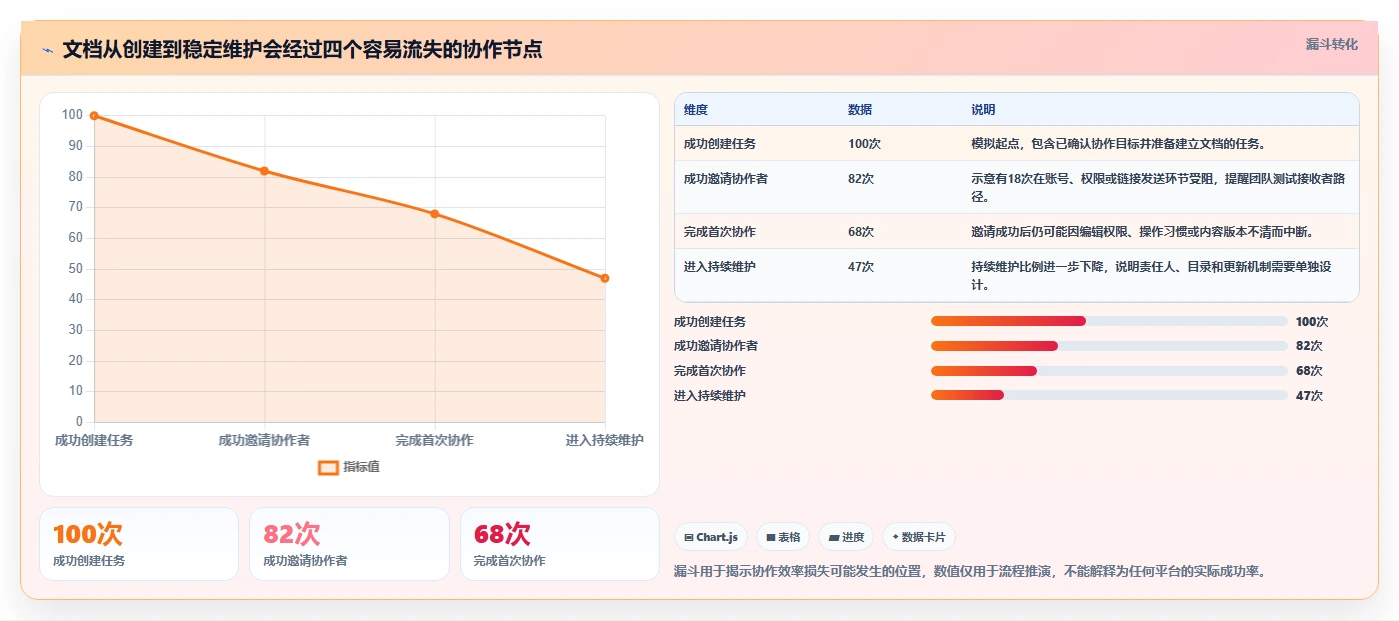Open the 100次 成功创建任务 data card
This screenshot has height=621, width=1399.
pos(139,544)
